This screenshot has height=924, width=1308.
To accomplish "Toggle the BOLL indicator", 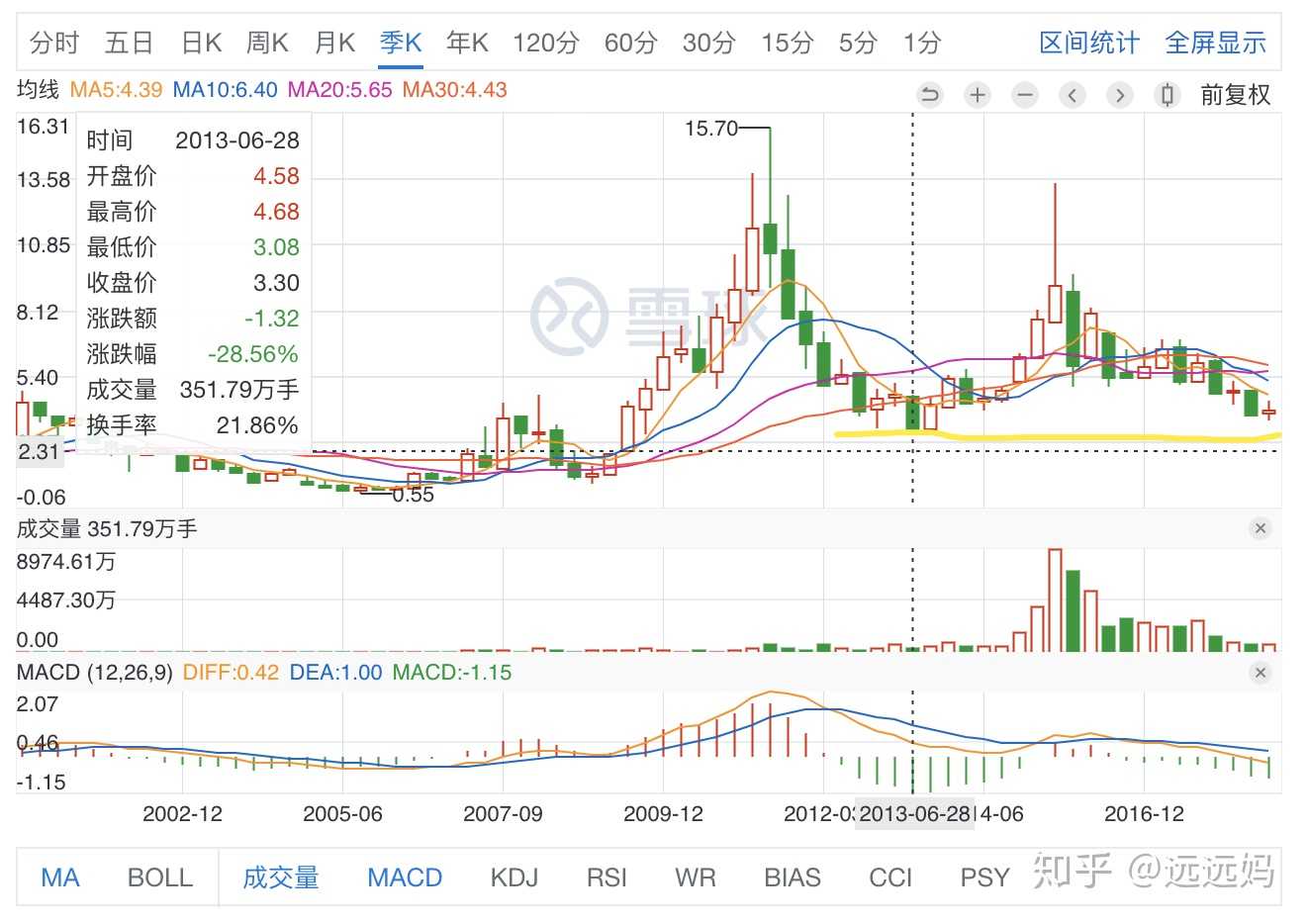I will (x=160, y=878).
